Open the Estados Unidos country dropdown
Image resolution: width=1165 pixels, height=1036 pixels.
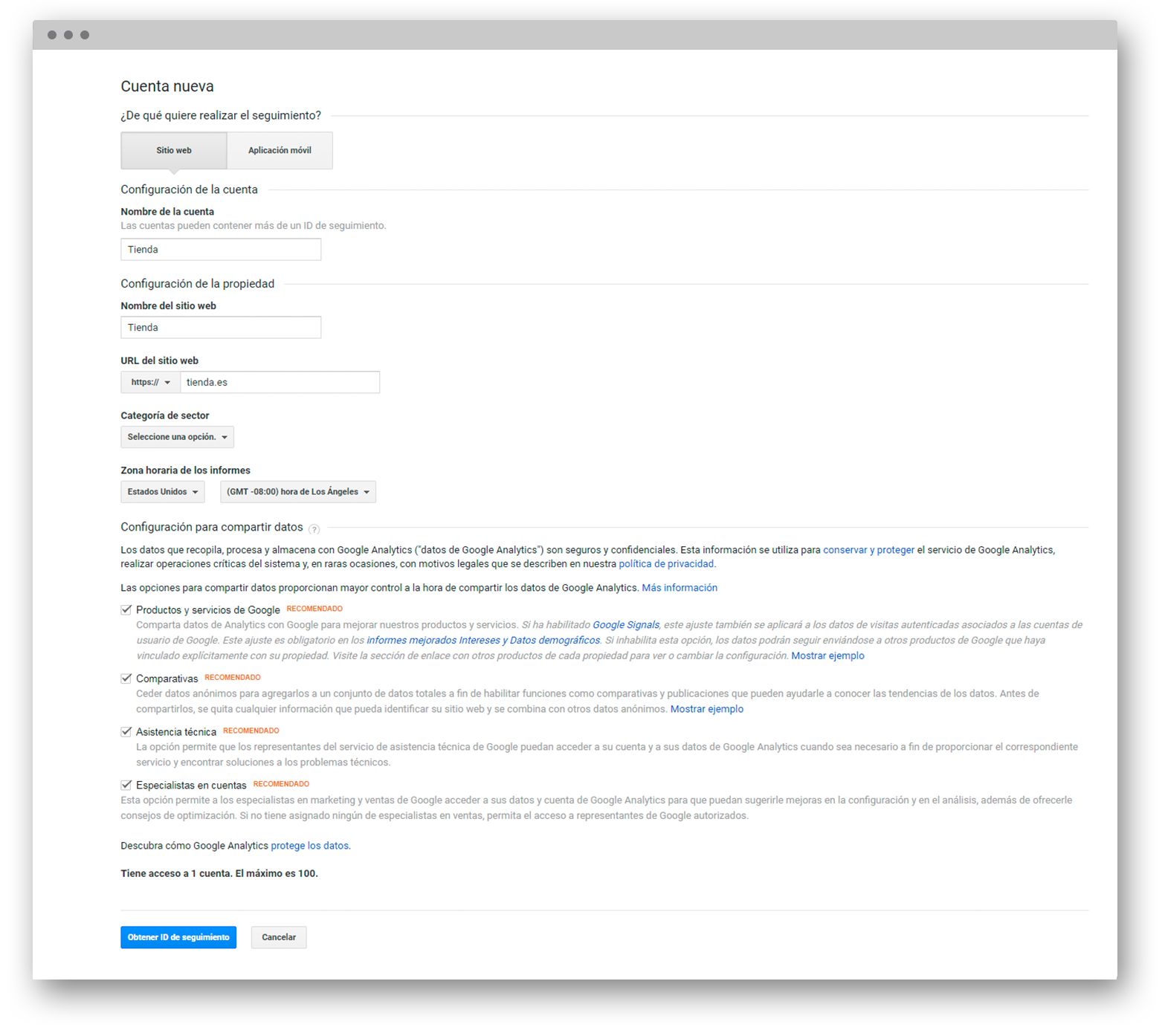[x=163, y=492]
